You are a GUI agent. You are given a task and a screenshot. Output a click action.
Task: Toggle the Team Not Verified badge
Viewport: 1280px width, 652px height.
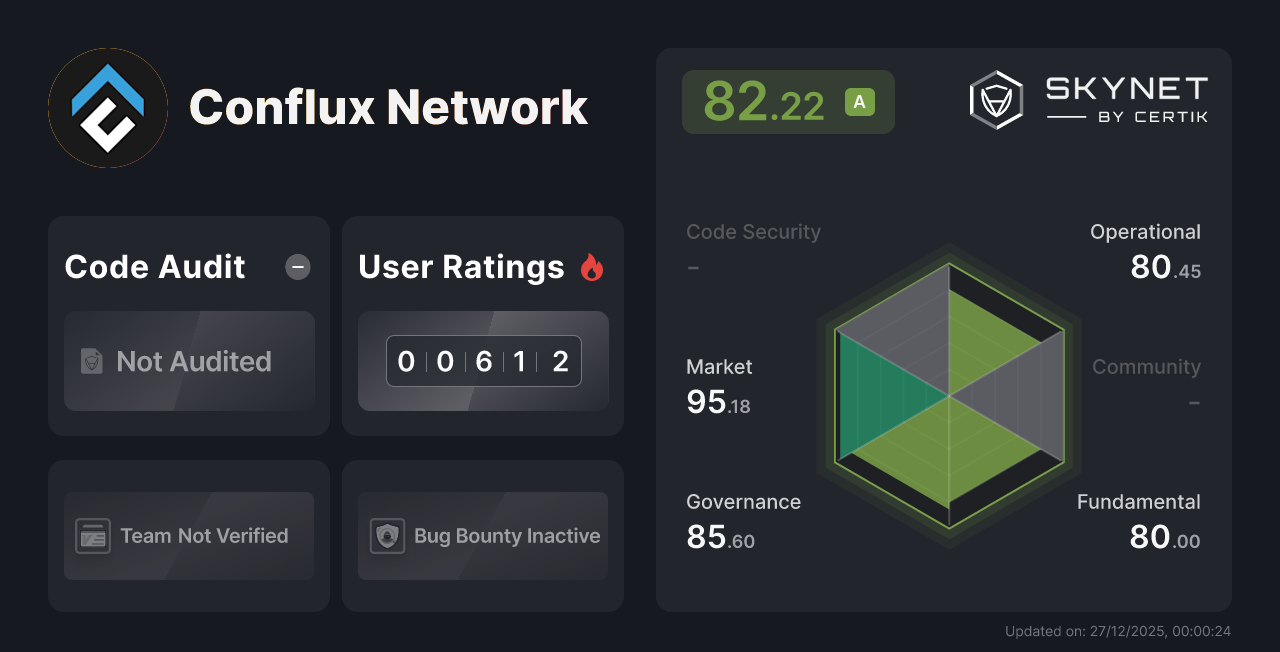[x=188, y=536]
